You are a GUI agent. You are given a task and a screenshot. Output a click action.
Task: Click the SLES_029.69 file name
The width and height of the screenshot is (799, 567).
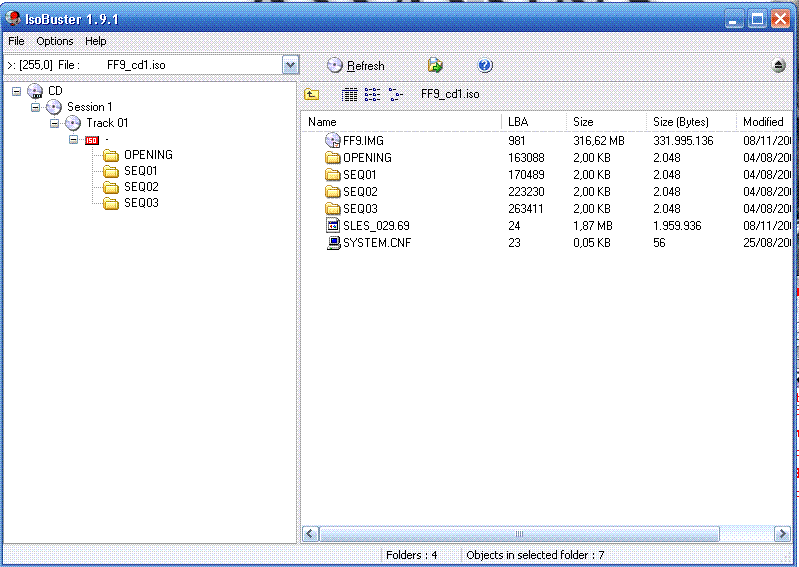click(376, 226)
